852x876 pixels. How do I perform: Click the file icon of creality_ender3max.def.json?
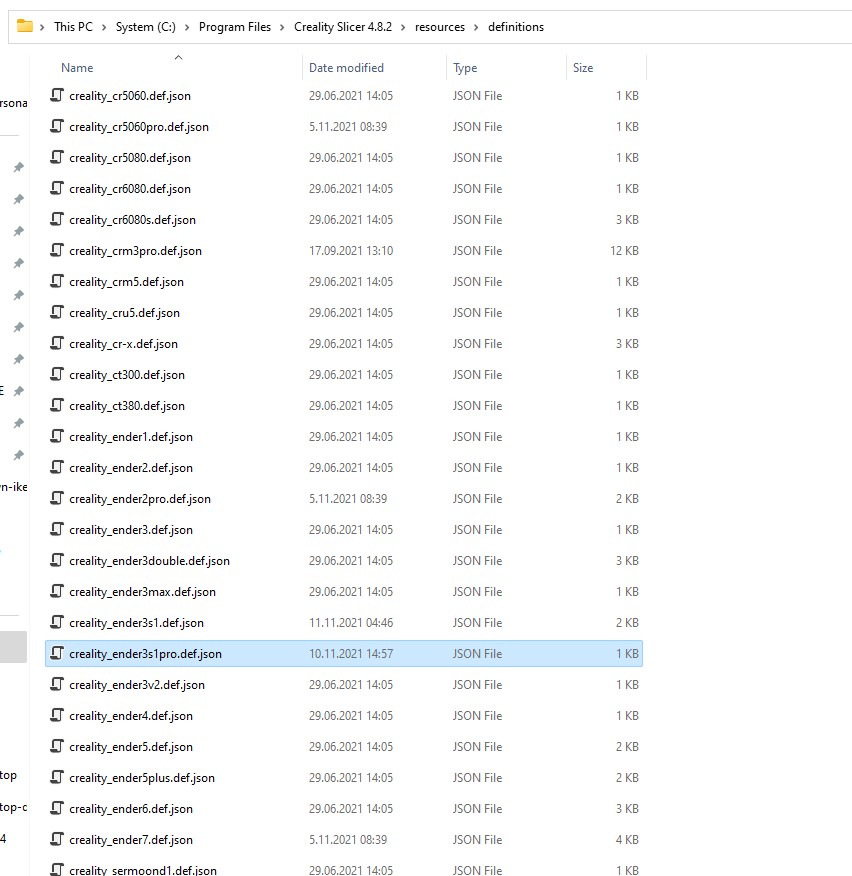point(57,591)
